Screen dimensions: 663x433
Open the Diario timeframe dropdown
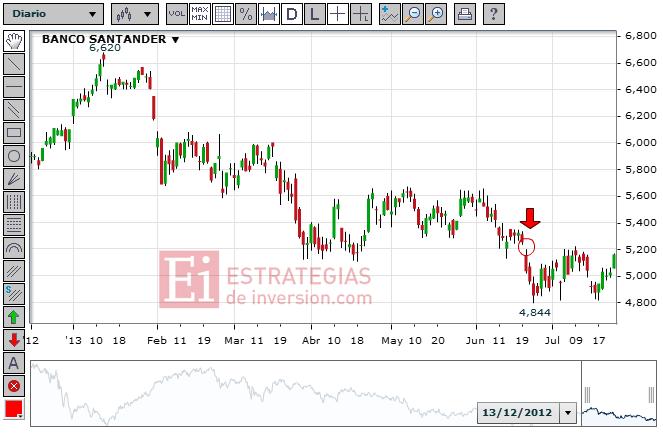(53, 14)
